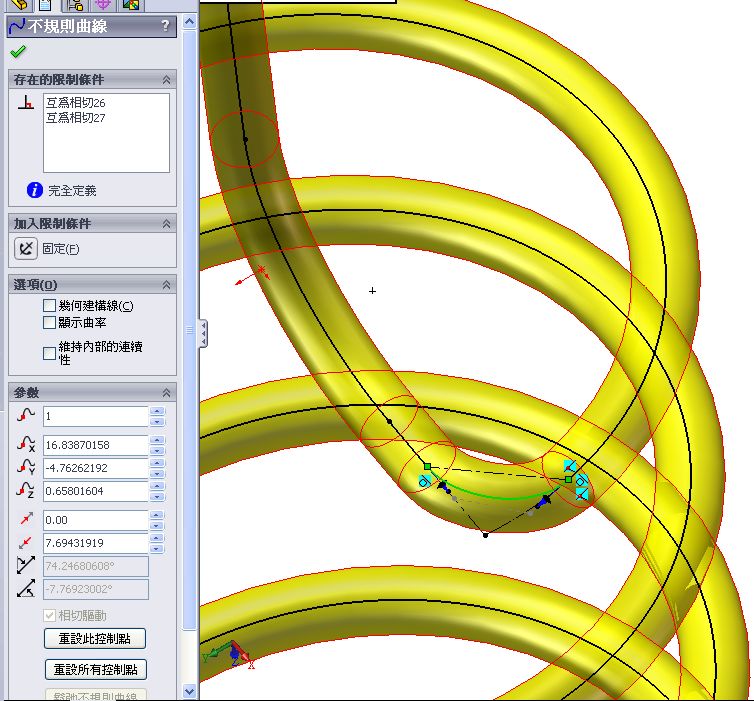Click the spline icon in panel header
The height and width of the screenshot is (701, 754).
tap(17, 26)
